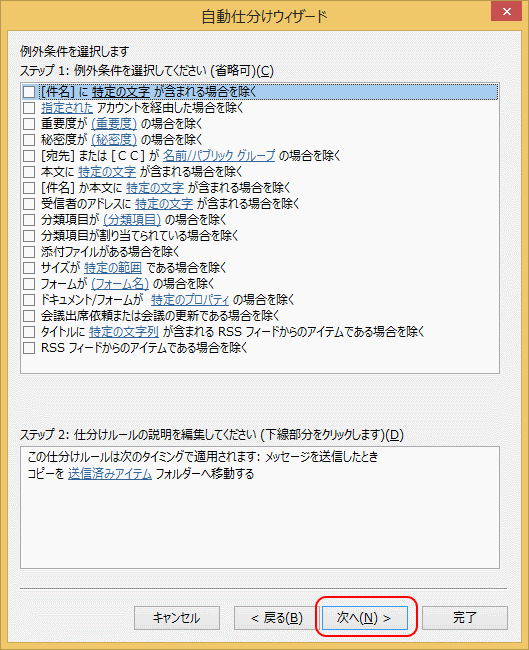This screenshot has width=529, height=650.
Task: Close the 自動仕分けウィザード dialog
Action: [506, 11]
